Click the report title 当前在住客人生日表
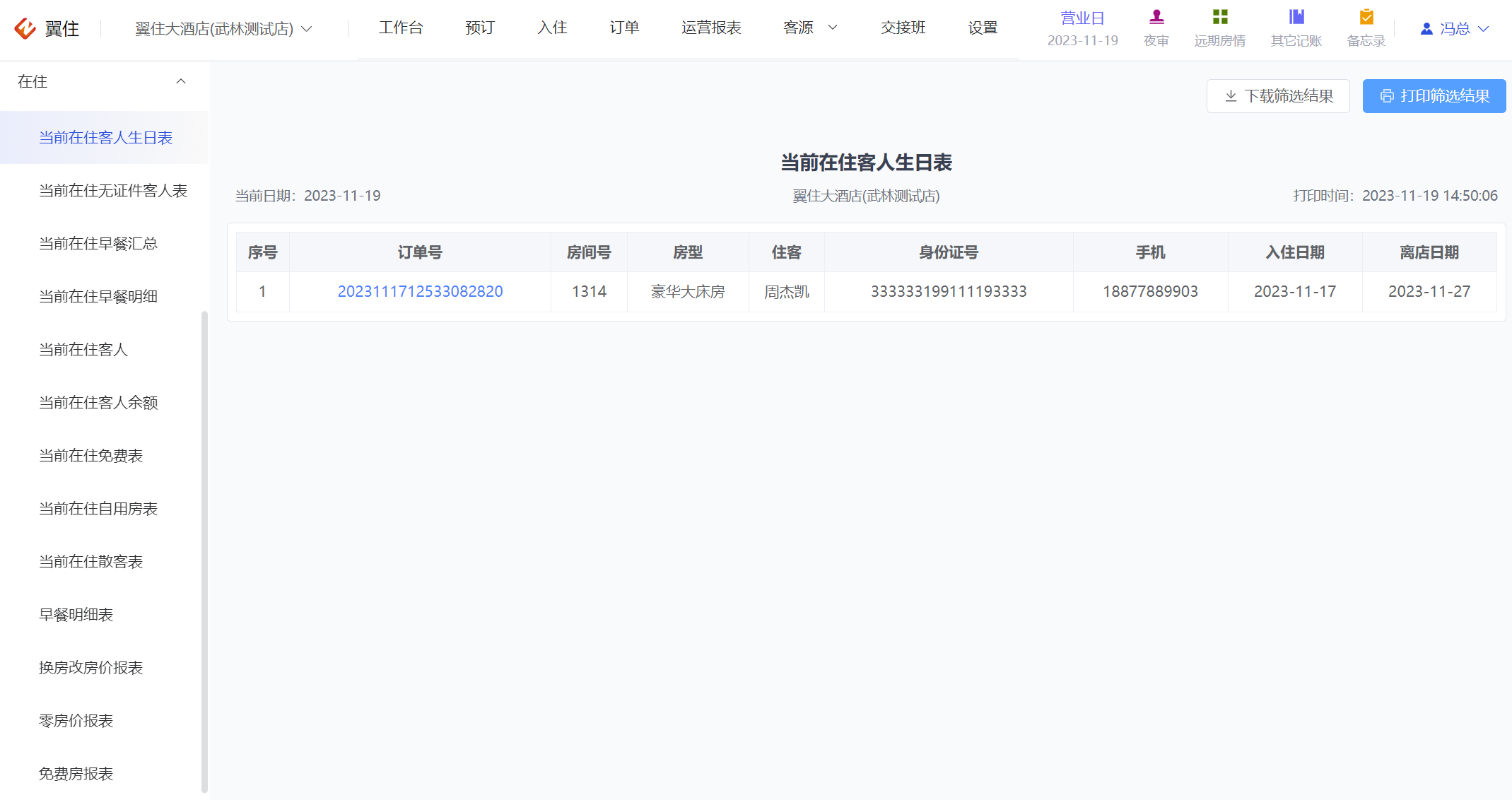The height and width of the screenshot is (800, 1512). click(866, 163)
